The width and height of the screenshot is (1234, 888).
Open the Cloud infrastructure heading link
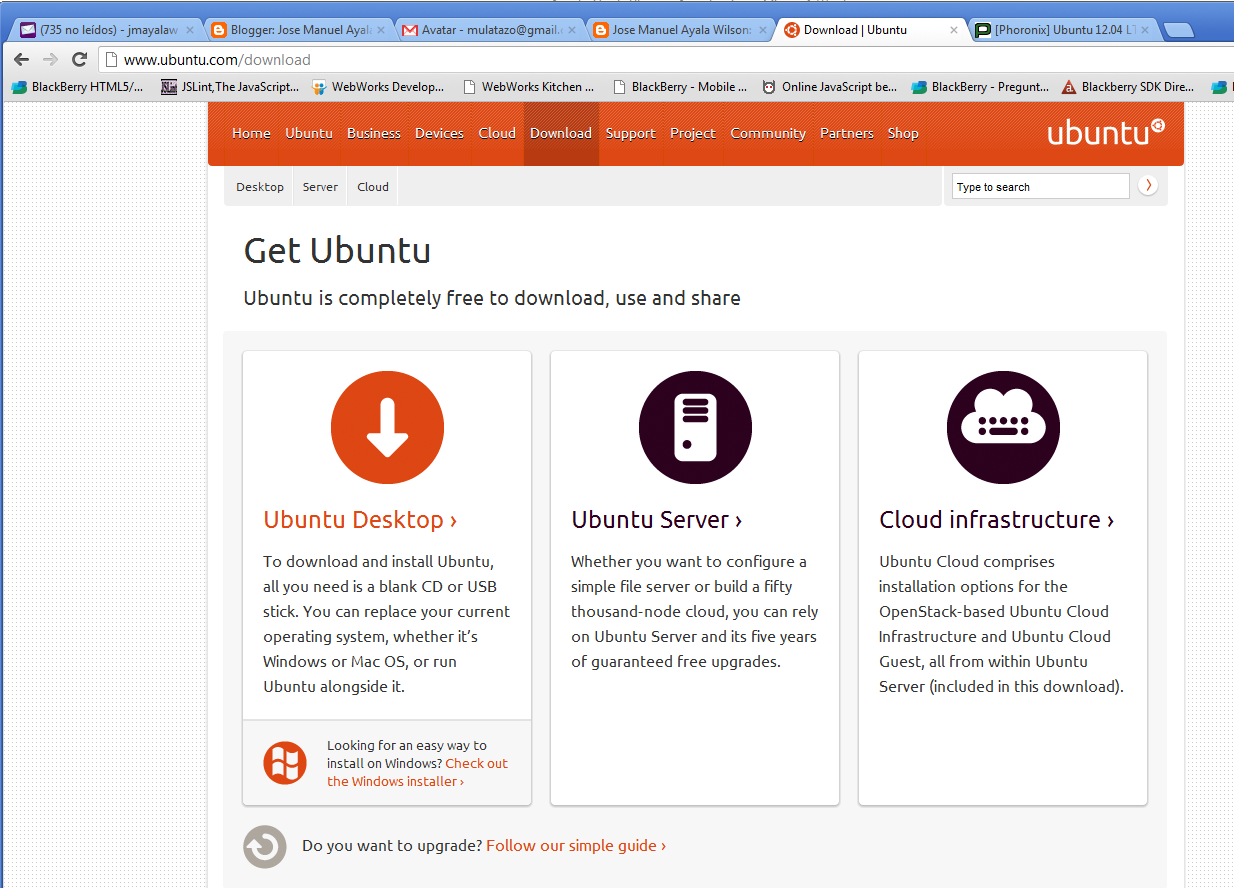[996, 520]
